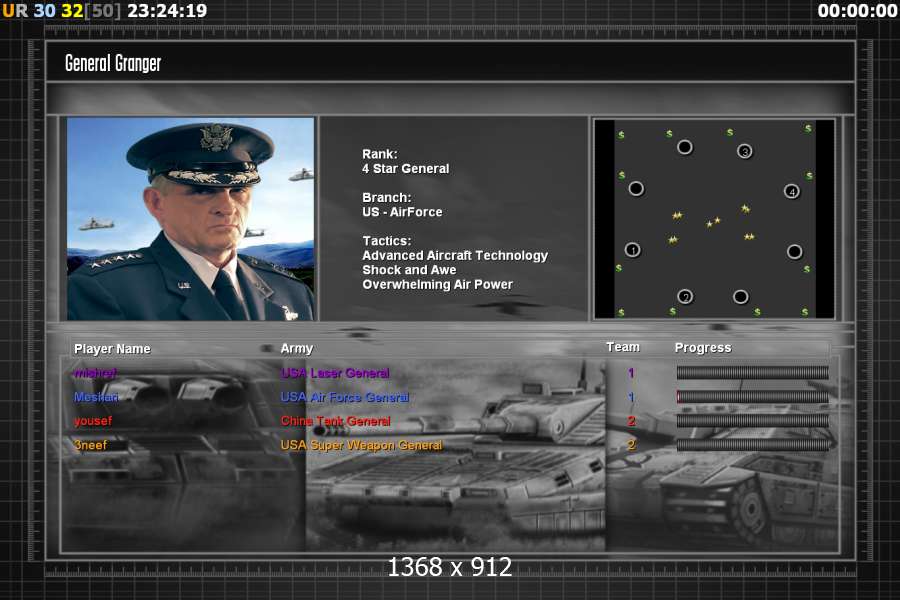This screenshot has width=900, height=600.
Task: Click the progress bar in USA Laser General row
Action: click(752, 373)
